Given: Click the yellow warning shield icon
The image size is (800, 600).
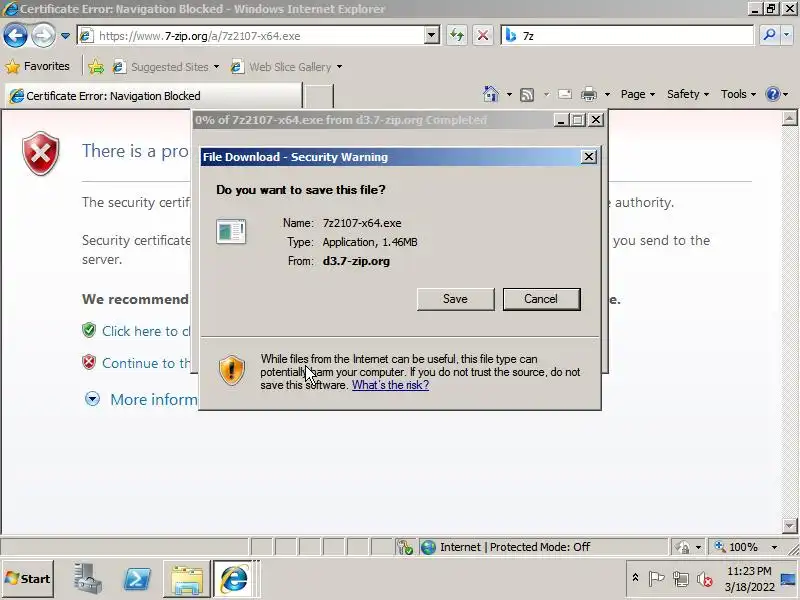Looking at the screenshot, I should coord(232,370).
